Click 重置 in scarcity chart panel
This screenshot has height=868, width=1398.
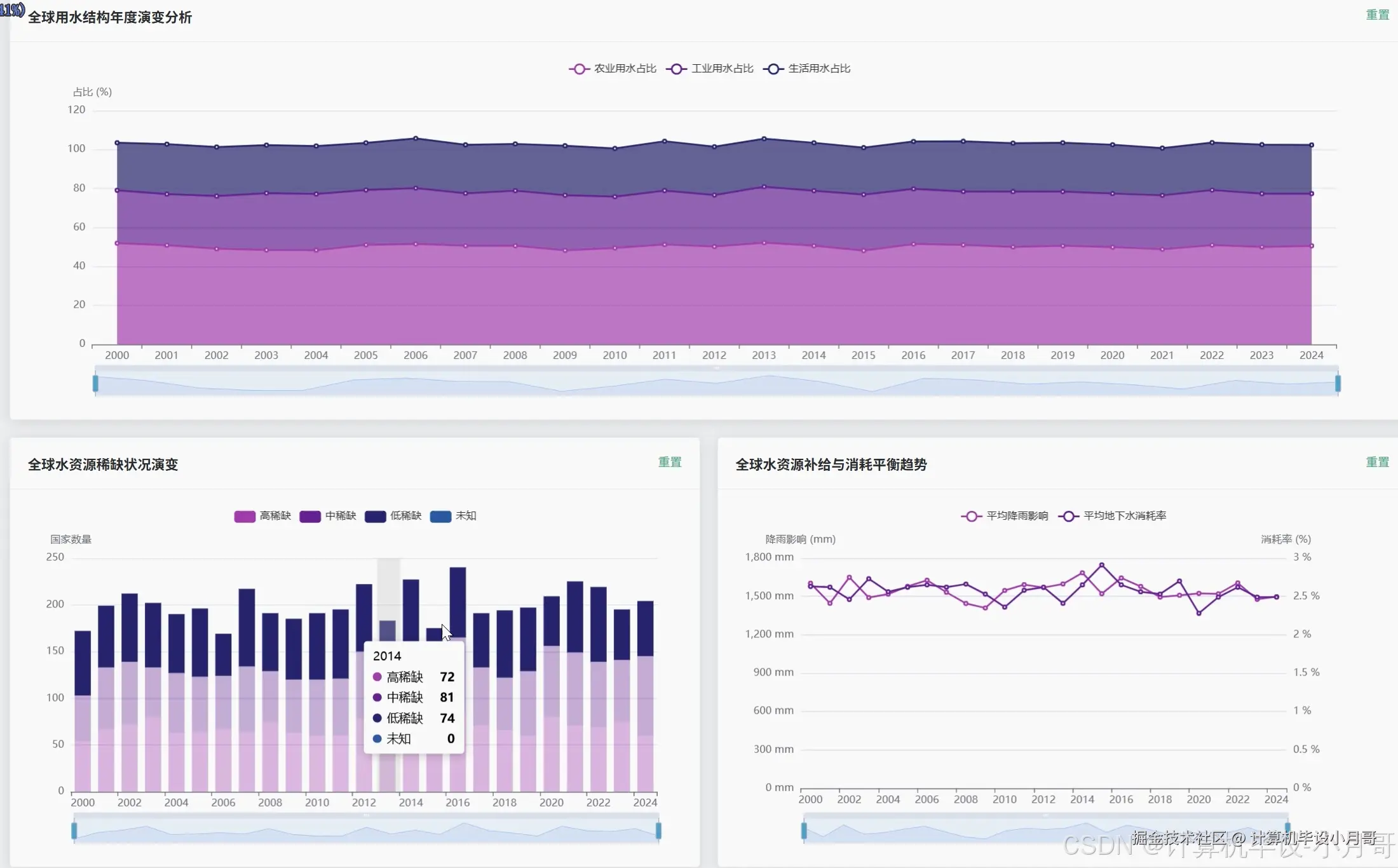pyautogui.click(x=669, y=462)
